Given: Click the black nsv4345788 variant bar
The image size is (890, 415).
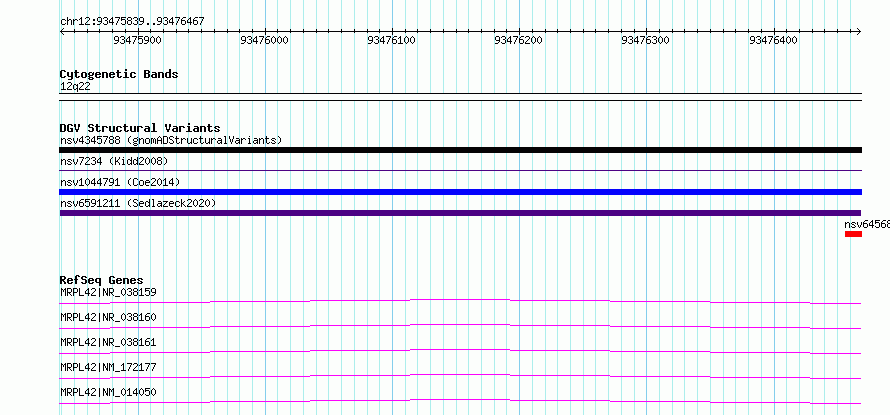Looking at the screenshot, I should [x=460, y=150].
